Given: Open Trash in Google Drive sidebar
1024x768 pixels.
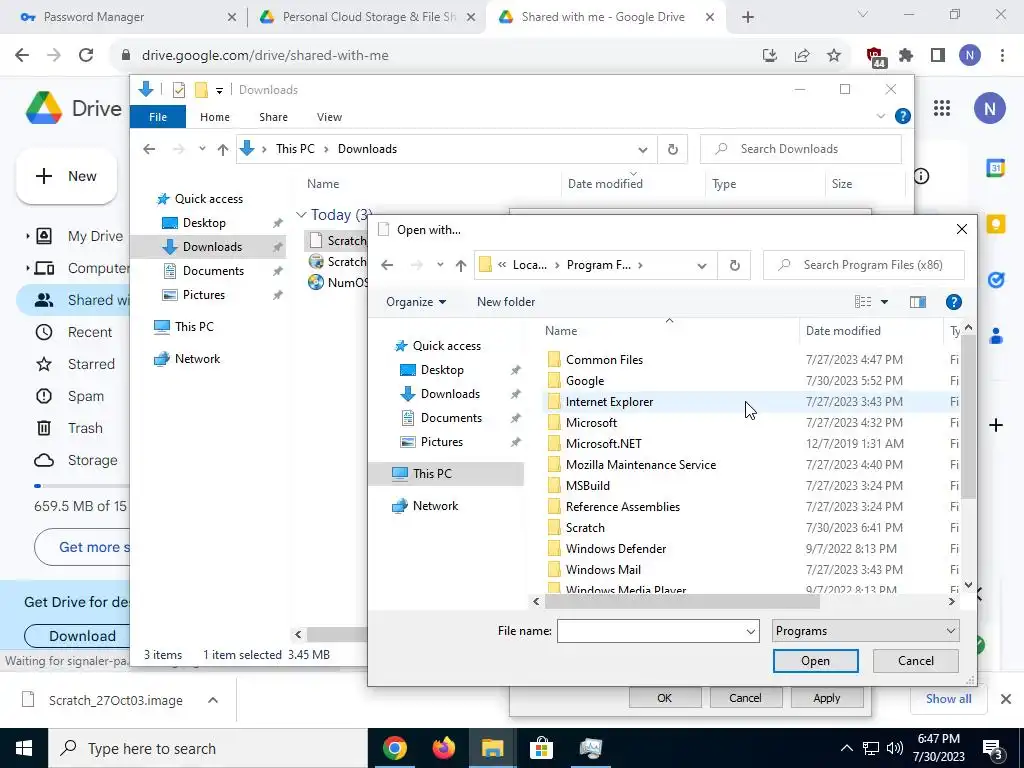Looking at the screenshot, I should click(85, 428).
